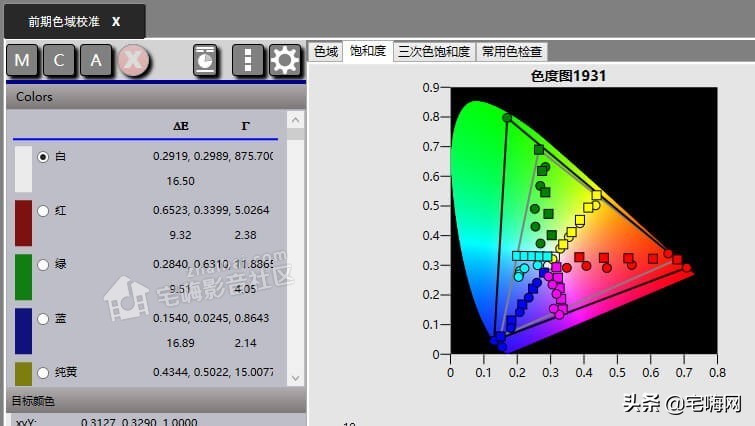Select the 红 radio button
The image size is (755, 426).
pyautogui.click(x=43, y=211)
